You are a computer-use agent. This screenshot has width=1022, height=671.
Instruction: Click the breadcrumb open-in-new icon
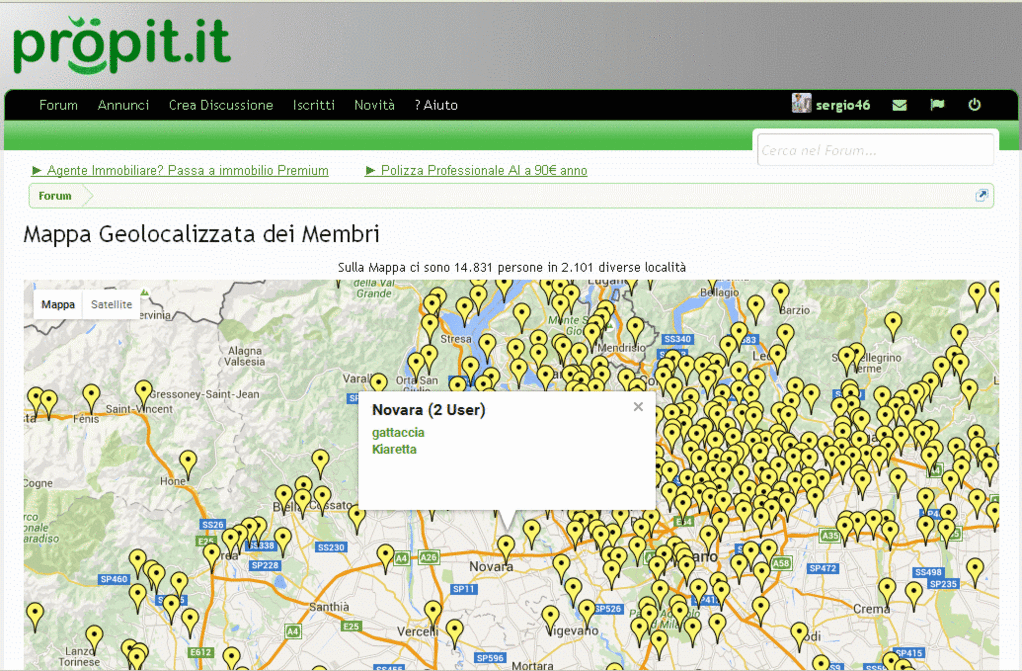[x=981, y=195]
